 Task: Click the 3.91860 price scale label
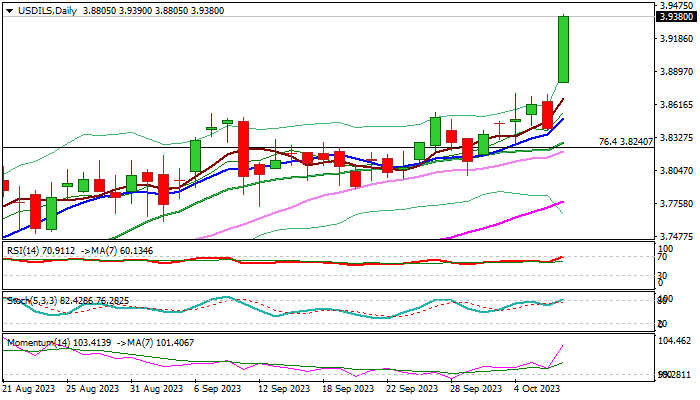[x=677, y=39]
